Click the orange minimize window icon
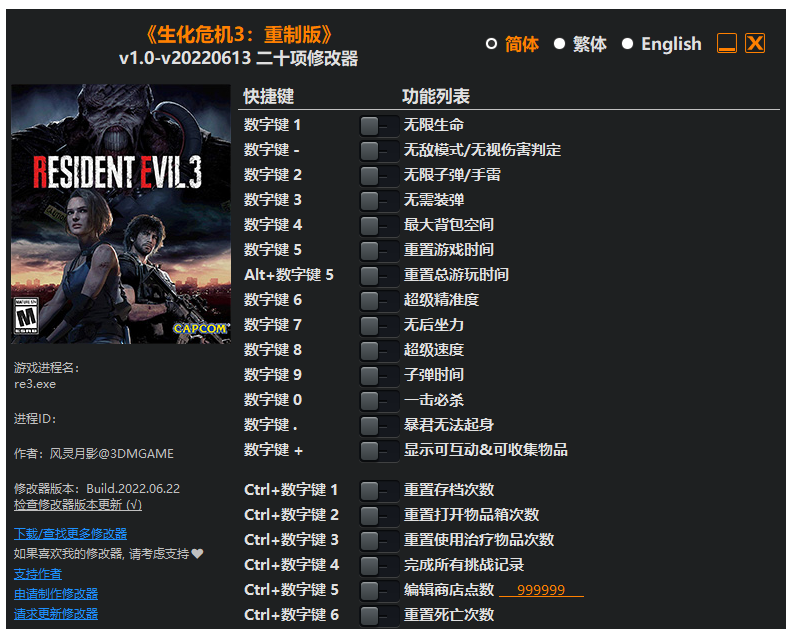 [727, 43]
